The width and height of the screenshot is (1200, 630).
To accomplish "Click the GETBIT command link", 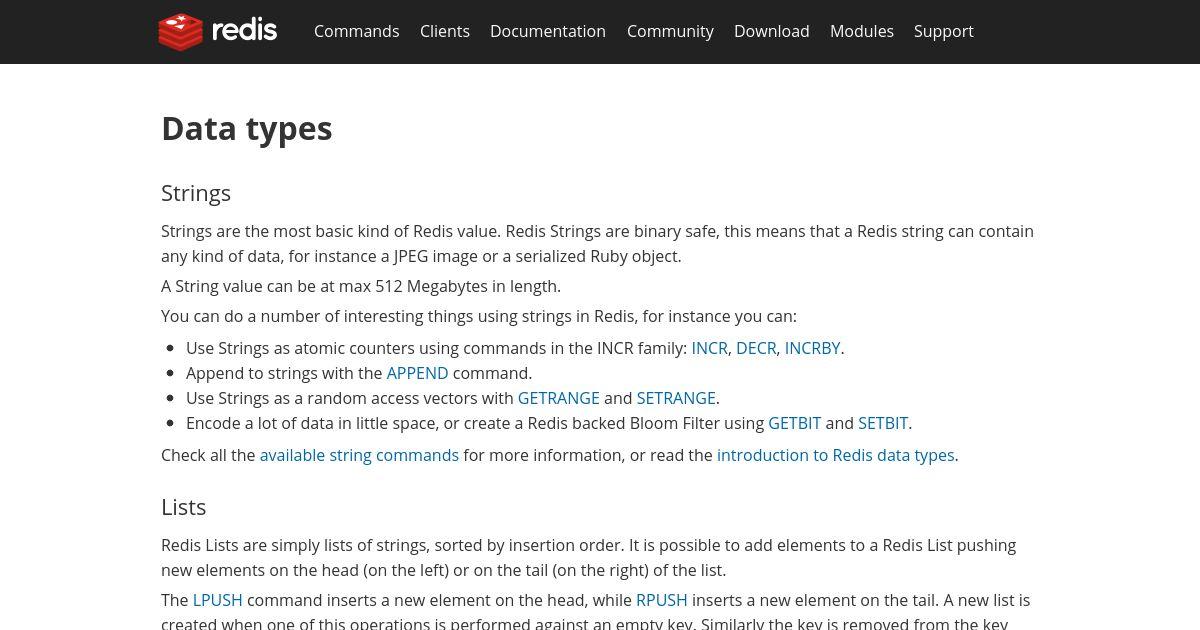I will 795,423.
